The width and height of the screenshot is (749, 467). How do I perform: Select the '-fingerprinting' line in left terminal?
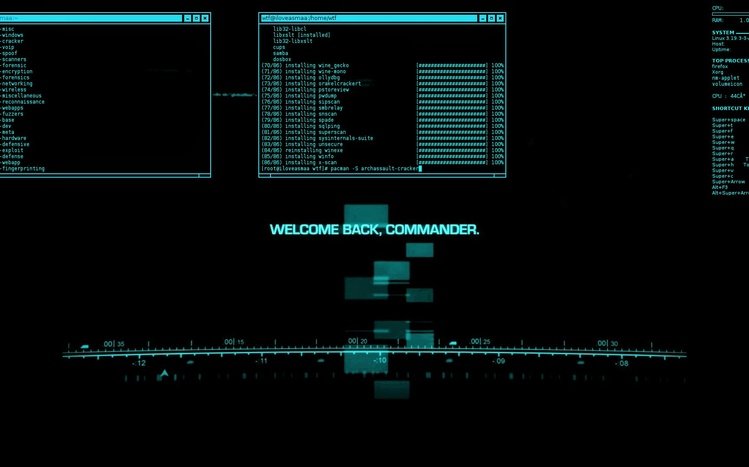pyautogui.click(x=22, y=169)
